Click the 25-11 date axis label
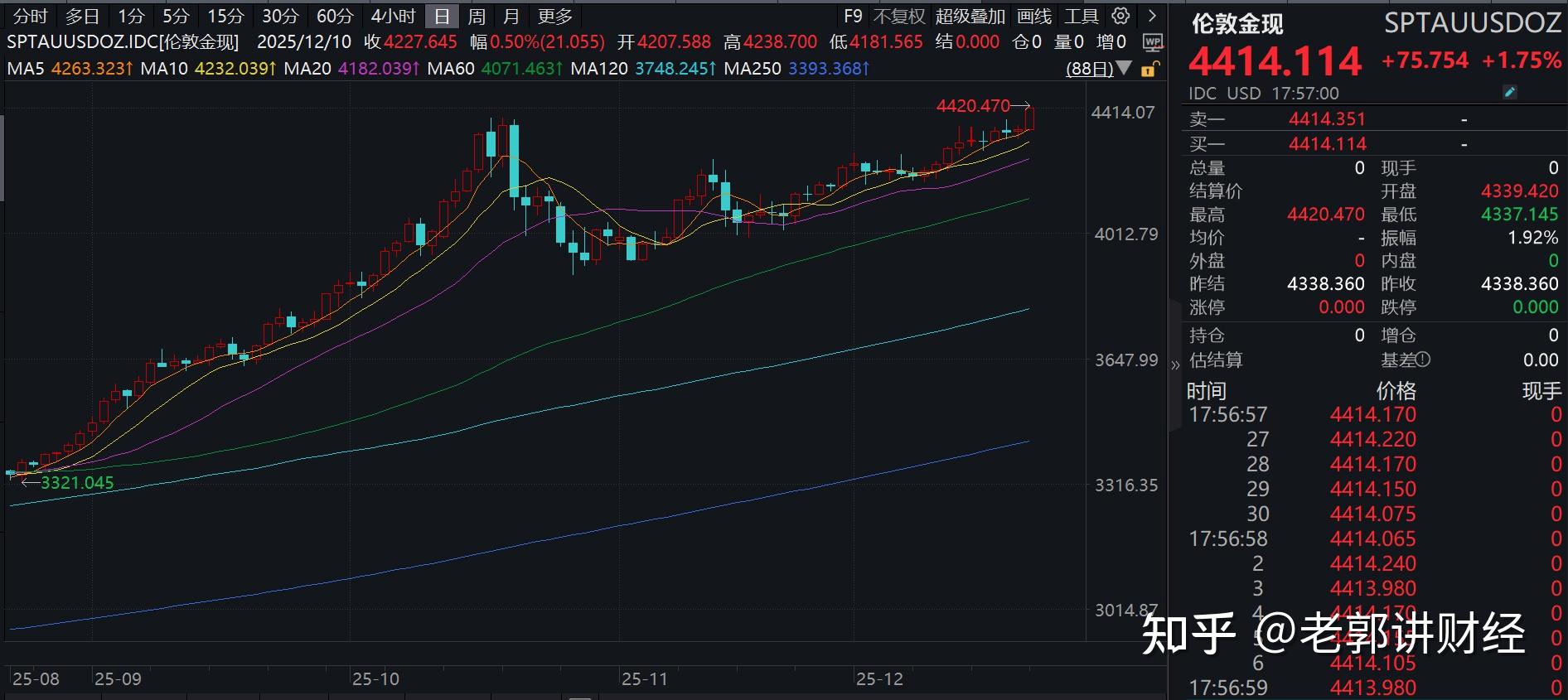Viewport: 1568px width, 700px height. 644,678
